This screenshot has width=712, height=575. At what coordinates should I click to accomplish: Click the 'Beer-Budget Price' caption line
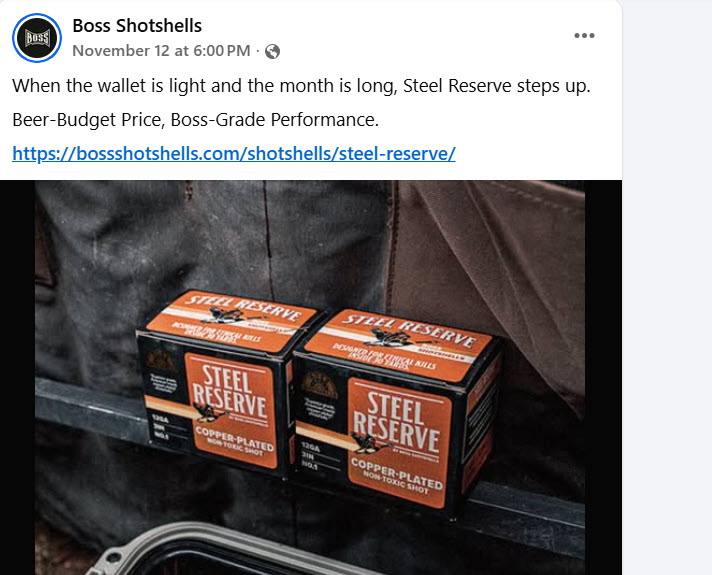tap(196, 120)
